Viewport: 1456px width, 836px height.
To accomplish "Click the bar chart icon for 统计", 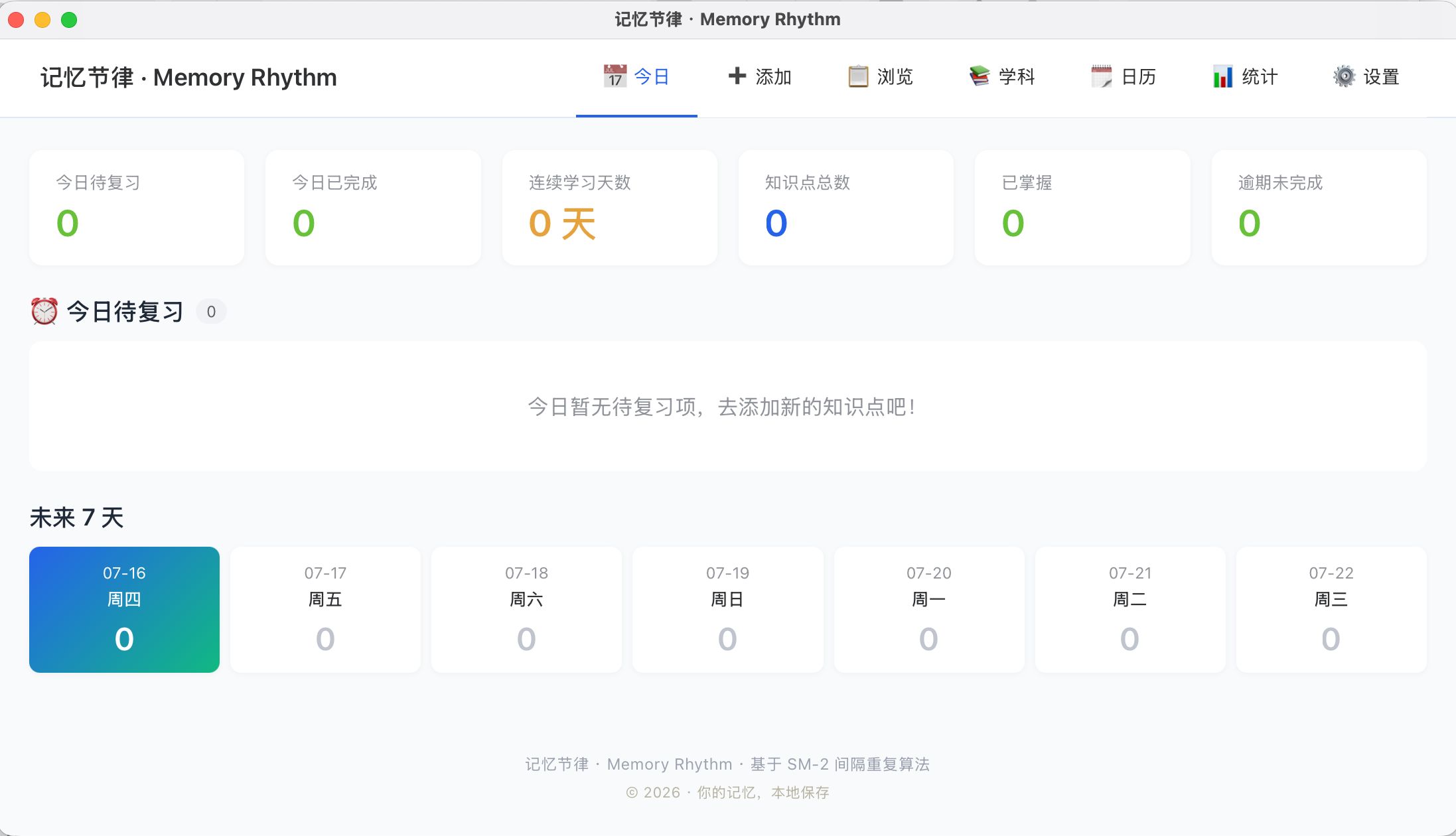I will click(1222, 76).
